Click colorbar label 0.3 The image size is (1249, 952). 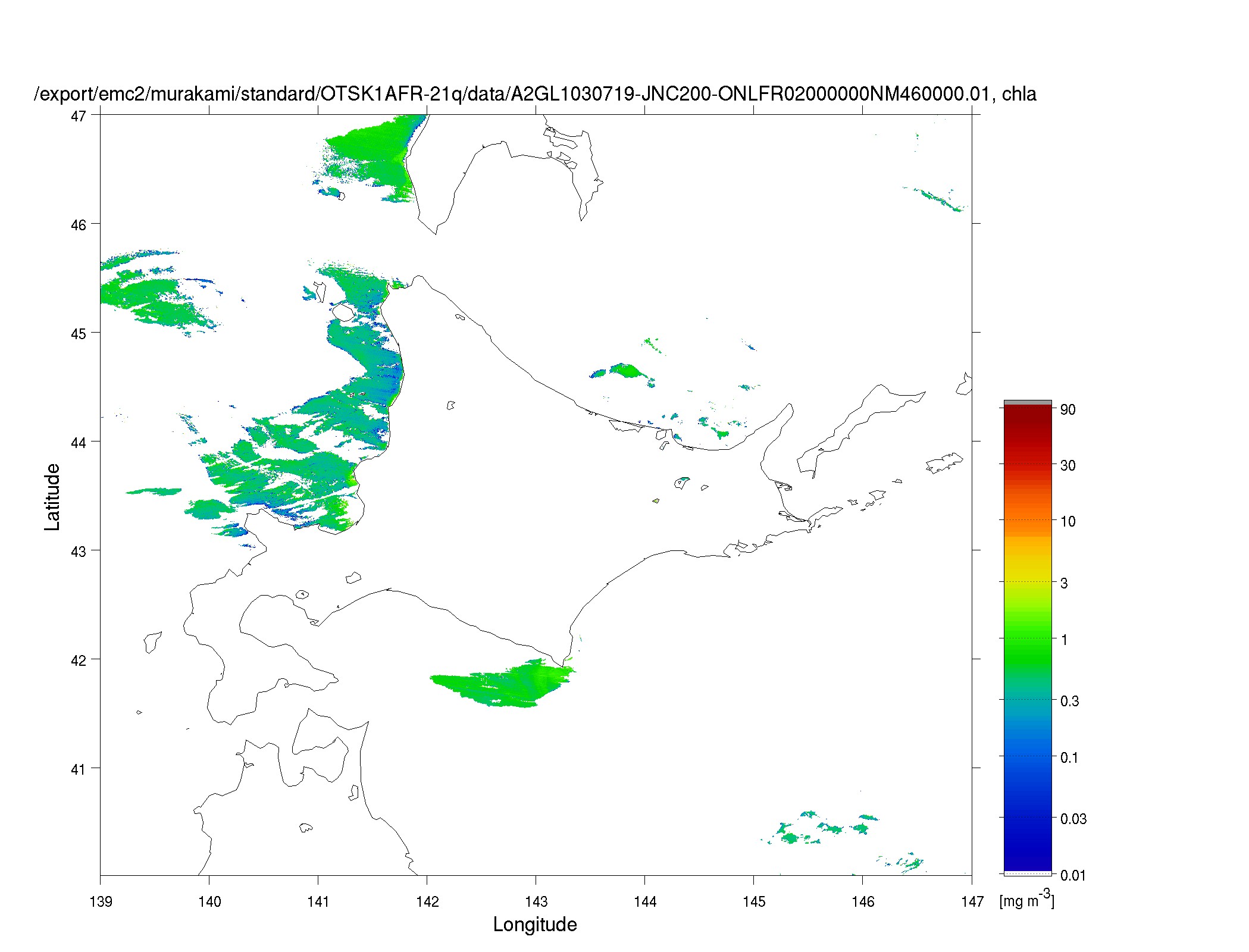1069,701
